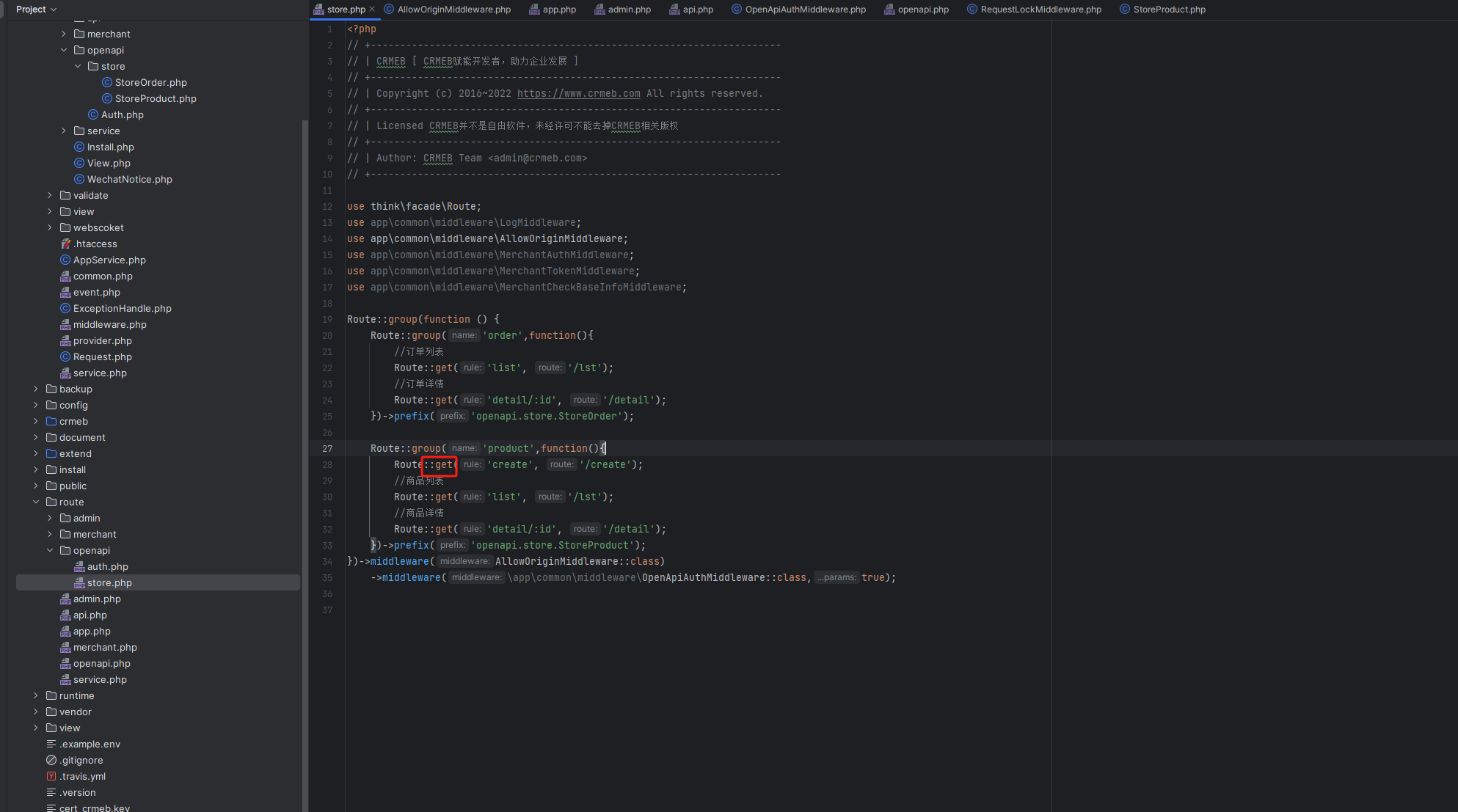Open OpenApiAuthMiddleware.php tab
The height and width of the screenshot is (812, 1458).
799,10
